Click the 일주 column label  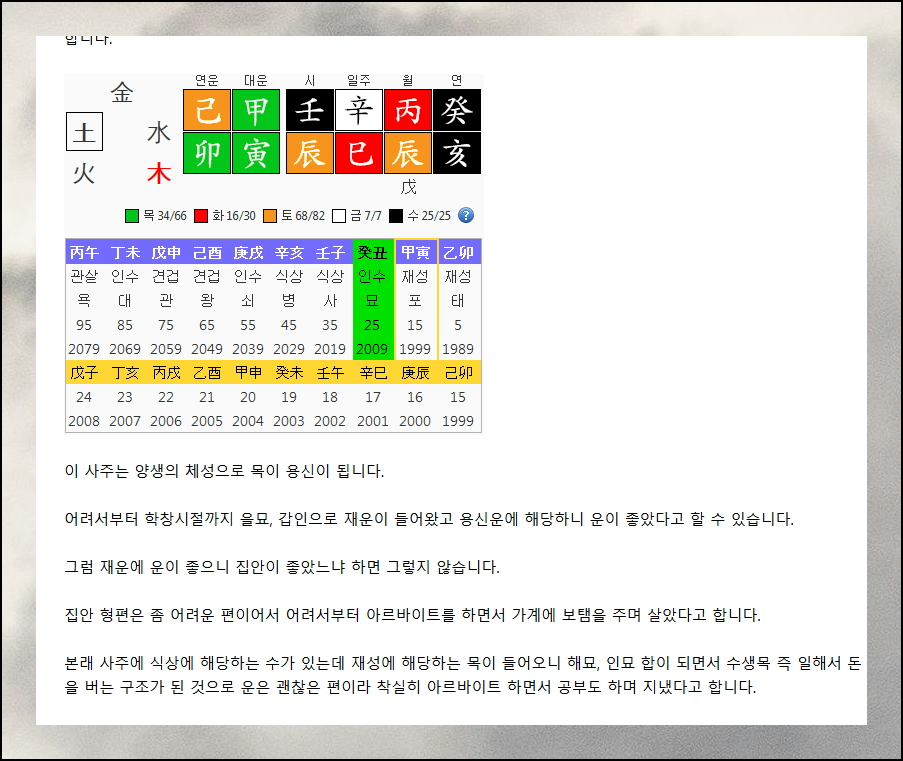(359, 80)
